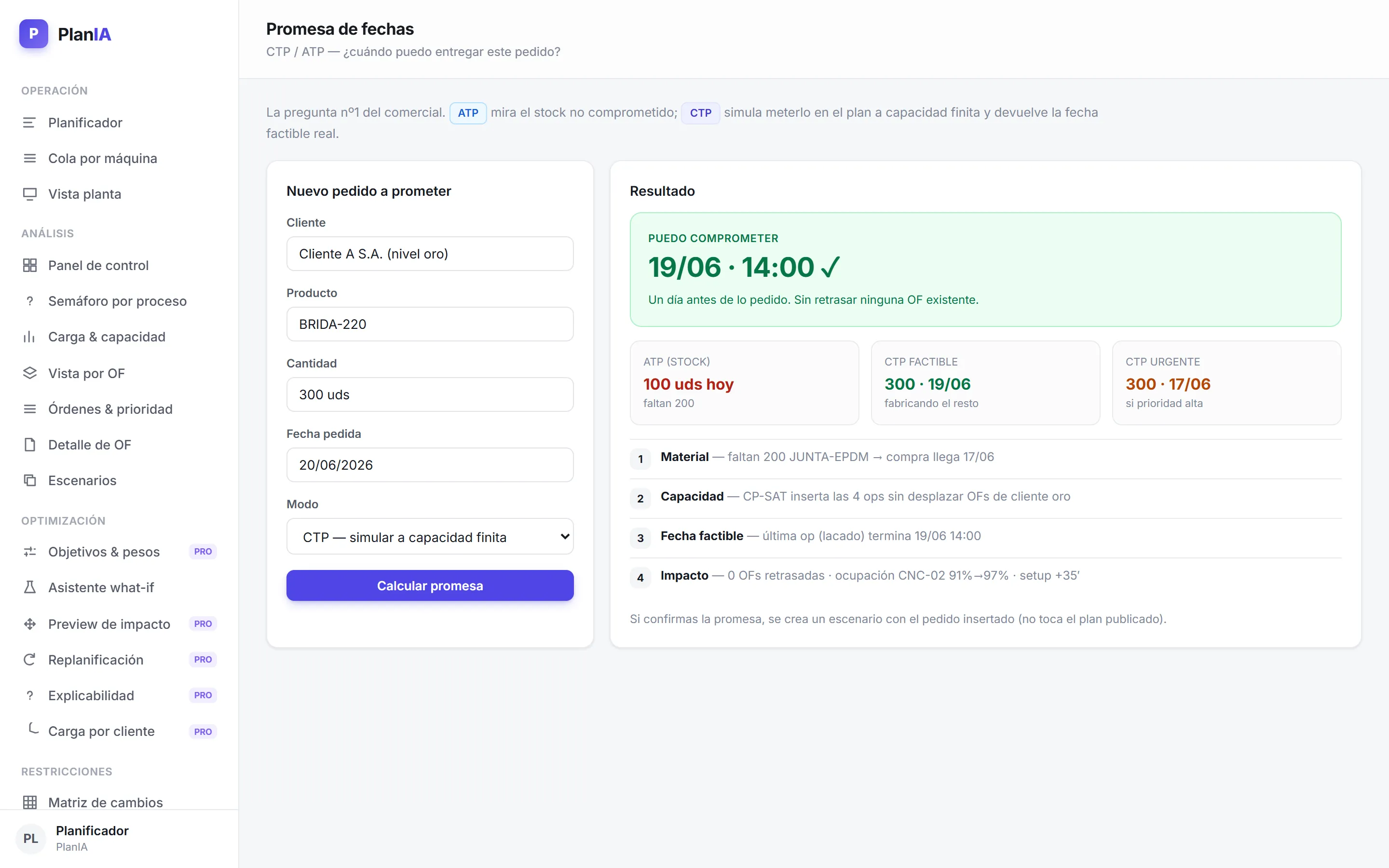Image resolution: width=1389 pixels, height=868 pixels.
Task: Click the PlanIA purple logo icon
Action: [x=33, y=34]
